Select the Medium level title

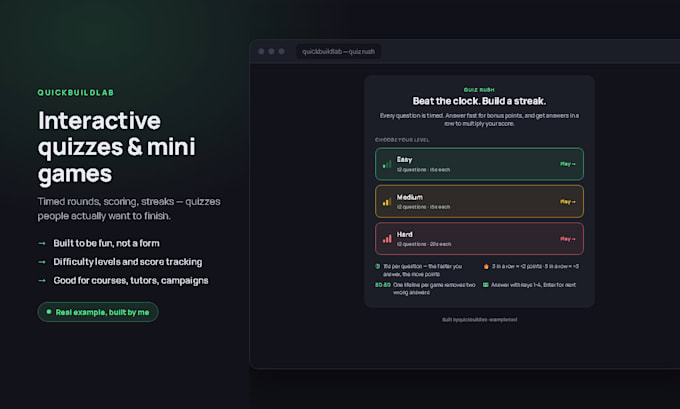pos(409,197)
